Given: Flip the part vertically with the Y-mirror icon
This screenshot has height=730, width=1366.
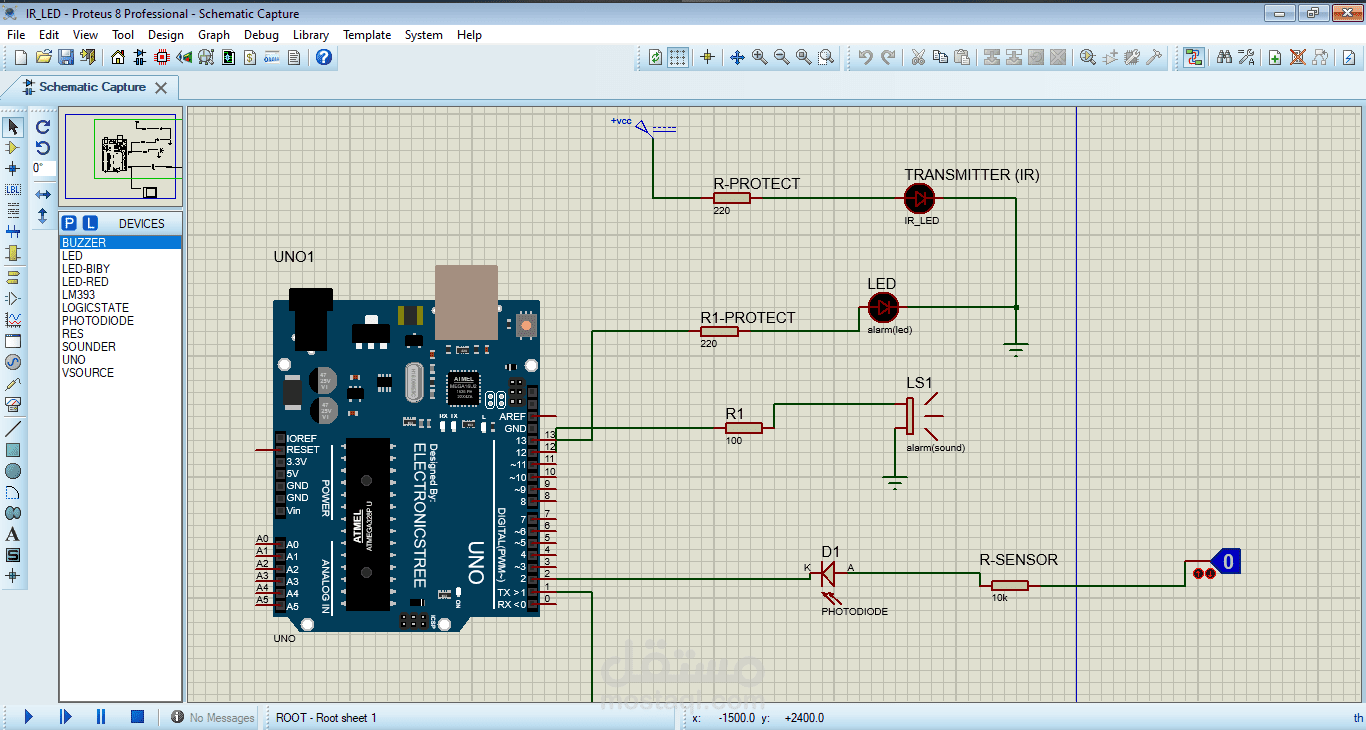Looking at the screenshot, I should point(43,215).
